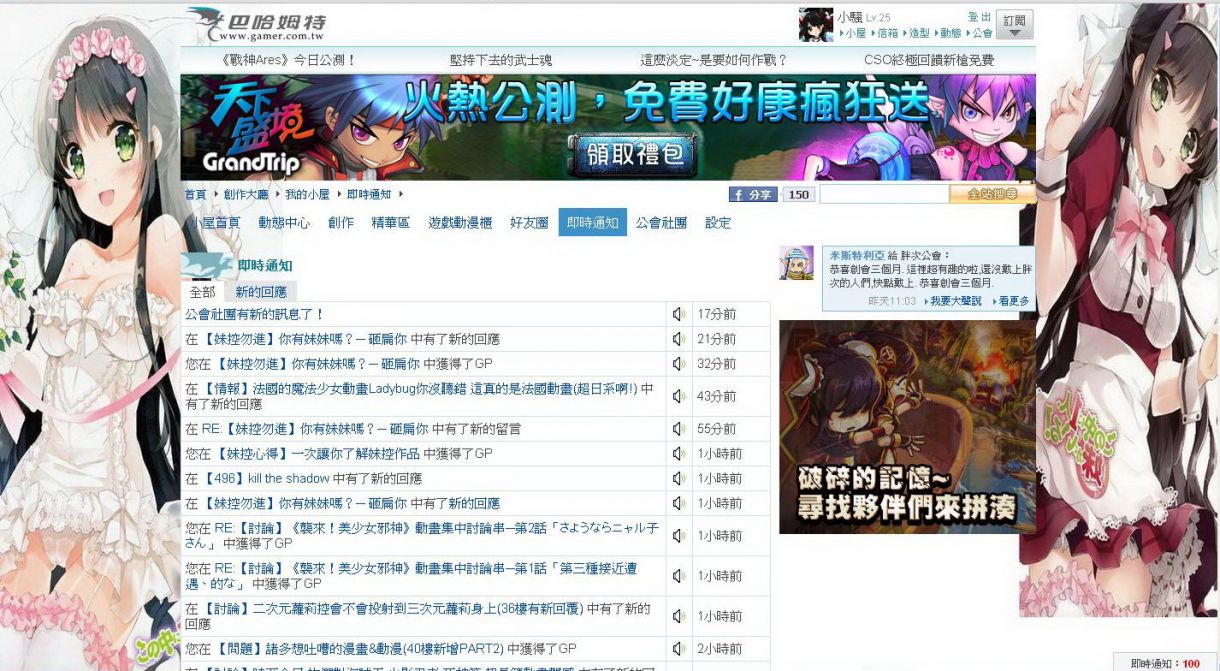Viewport: 1220px width, 671px height.
Task: Open the user avatar next to 小騷
Action: coord(816,25)
